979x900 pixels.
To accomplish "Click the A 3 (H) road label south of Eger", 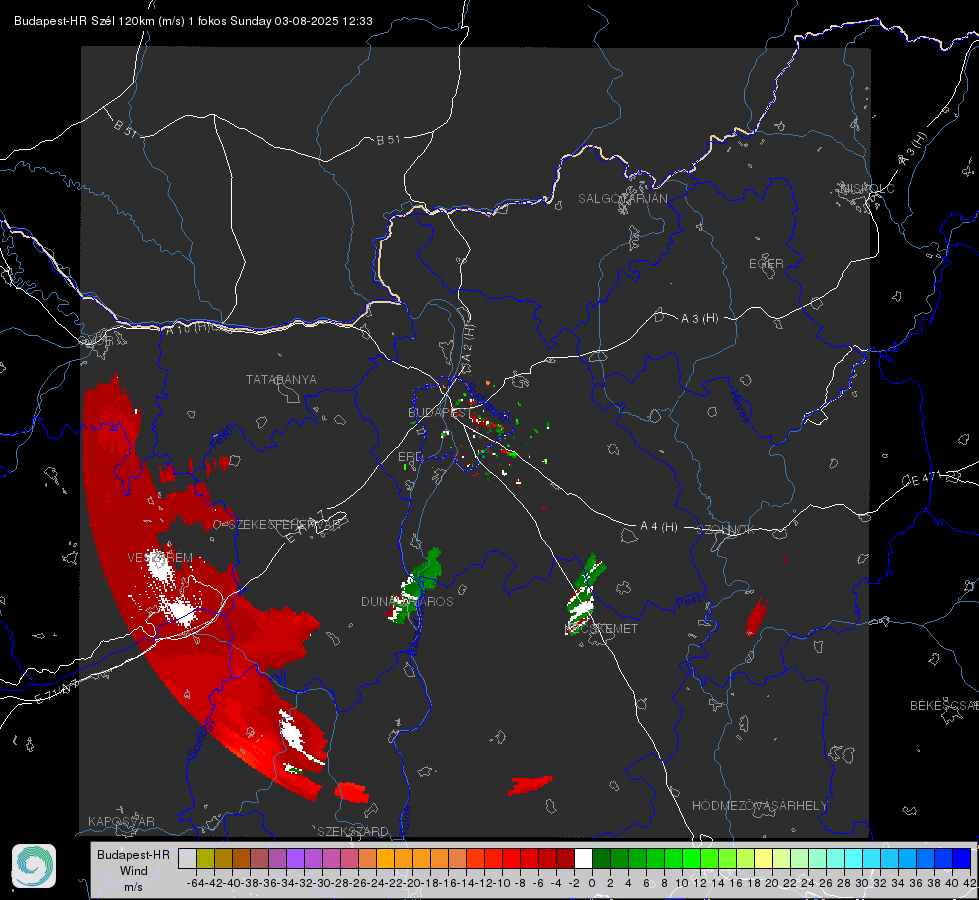I will point(699,319).
